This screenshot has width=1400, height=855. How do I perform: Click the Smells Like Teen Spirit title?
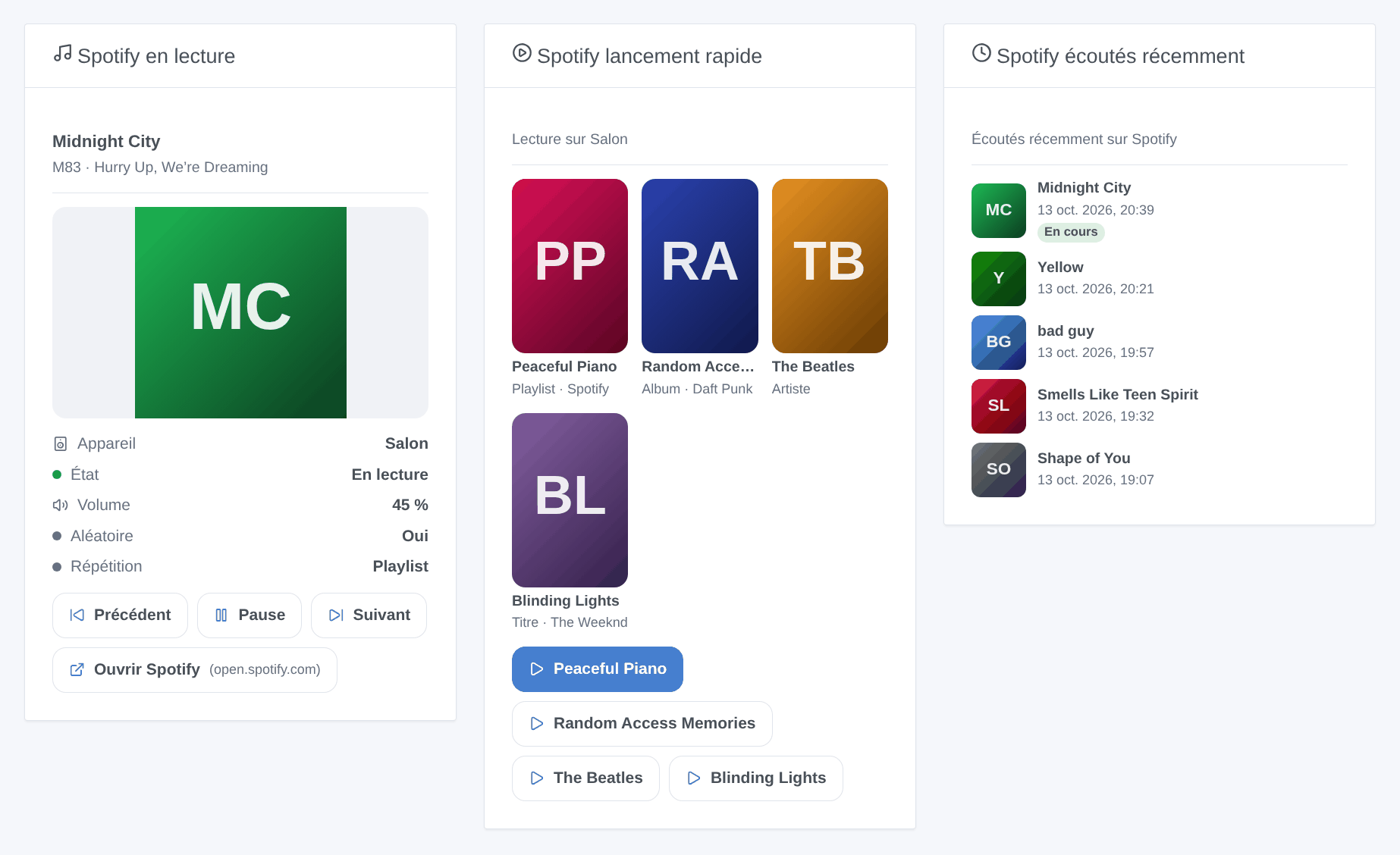click(1118, 395)
